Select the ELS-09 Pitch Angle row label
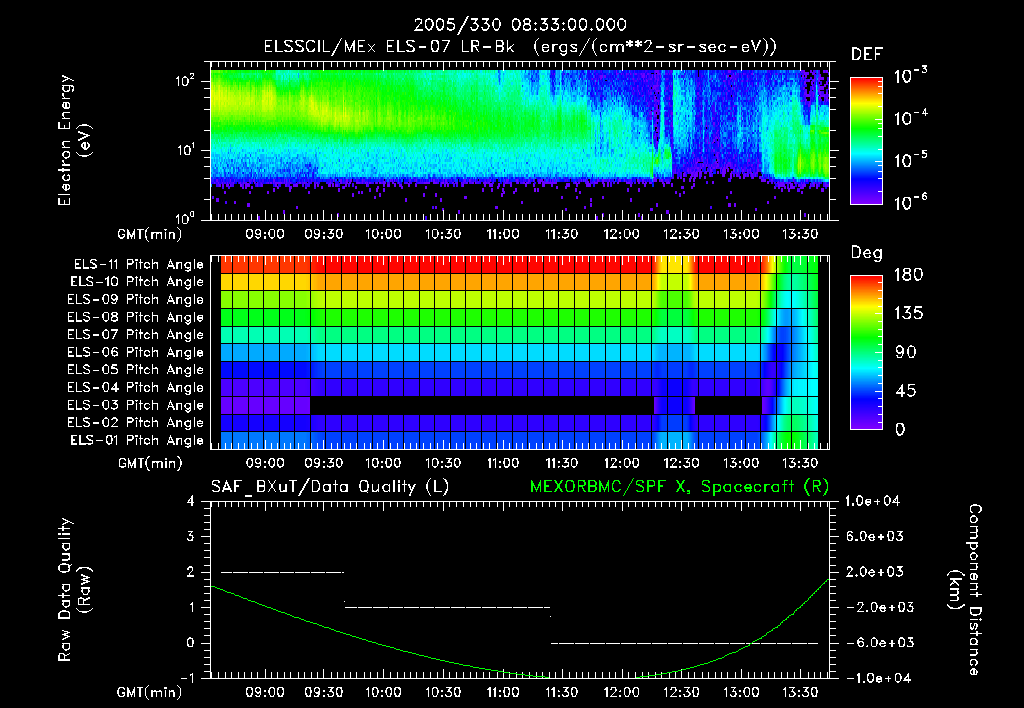The image size is (1024, 708). click(x=135, y=300)
